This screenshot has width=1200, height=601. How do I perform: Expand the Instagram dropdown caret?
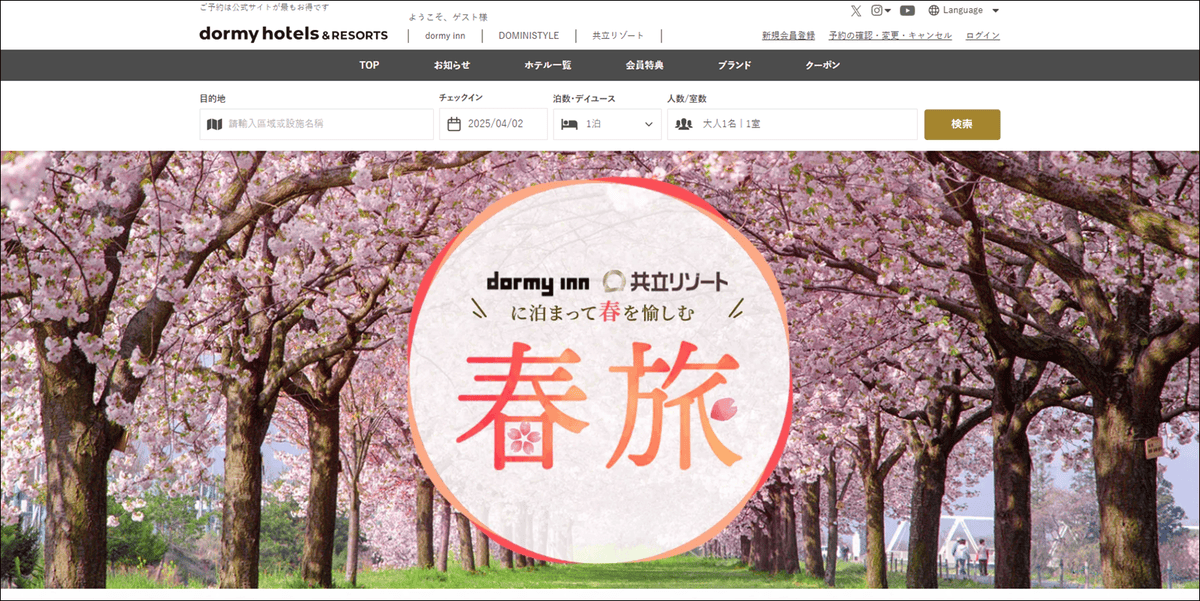(888, 11)
